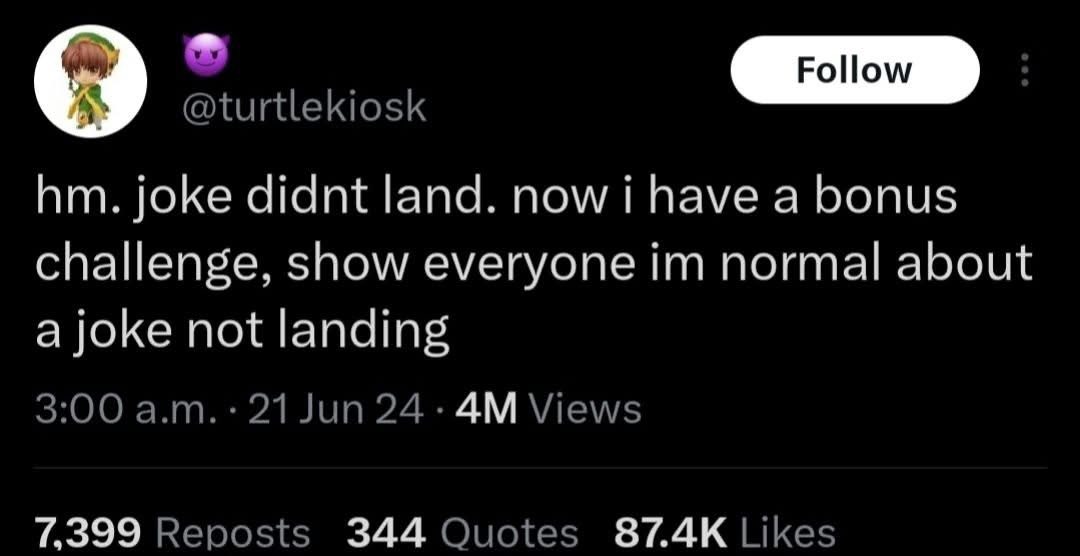Click the "344" quote count number
Screen dimensions: 1080x556
pyautogui.click(x=386, y=532)
